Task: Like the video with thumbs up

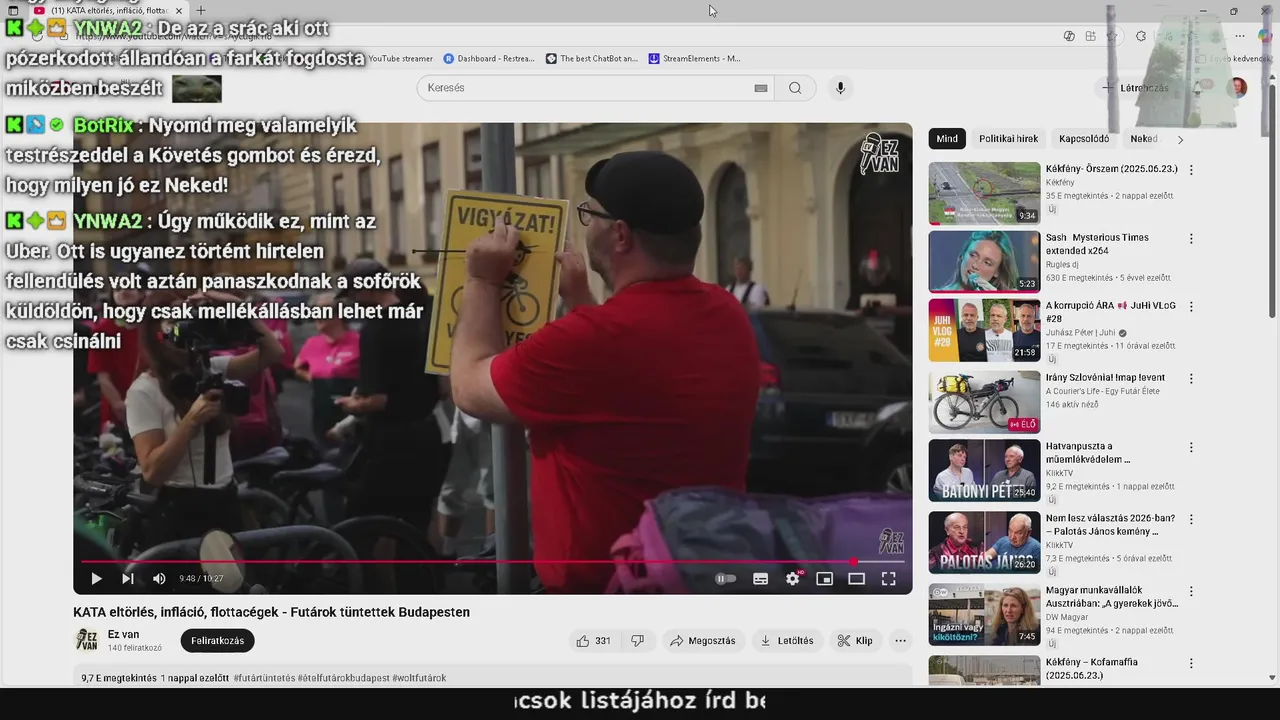Action: [x=593, y=641]
